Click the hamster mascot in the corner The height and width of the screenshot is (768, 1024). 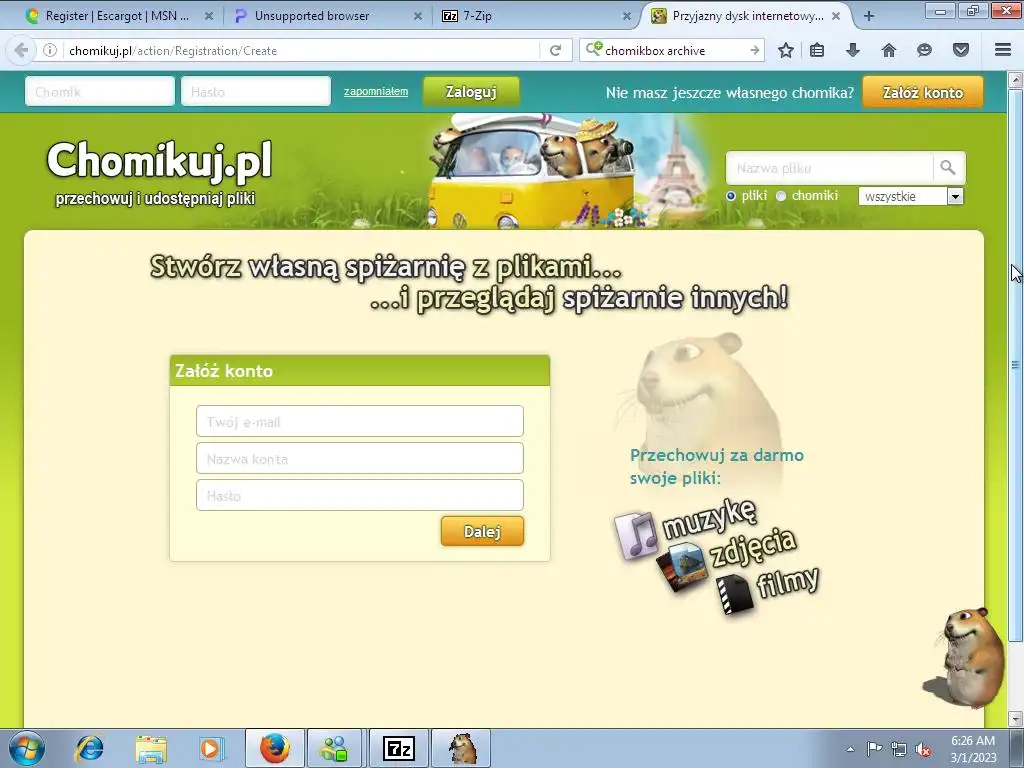[967, 658]
